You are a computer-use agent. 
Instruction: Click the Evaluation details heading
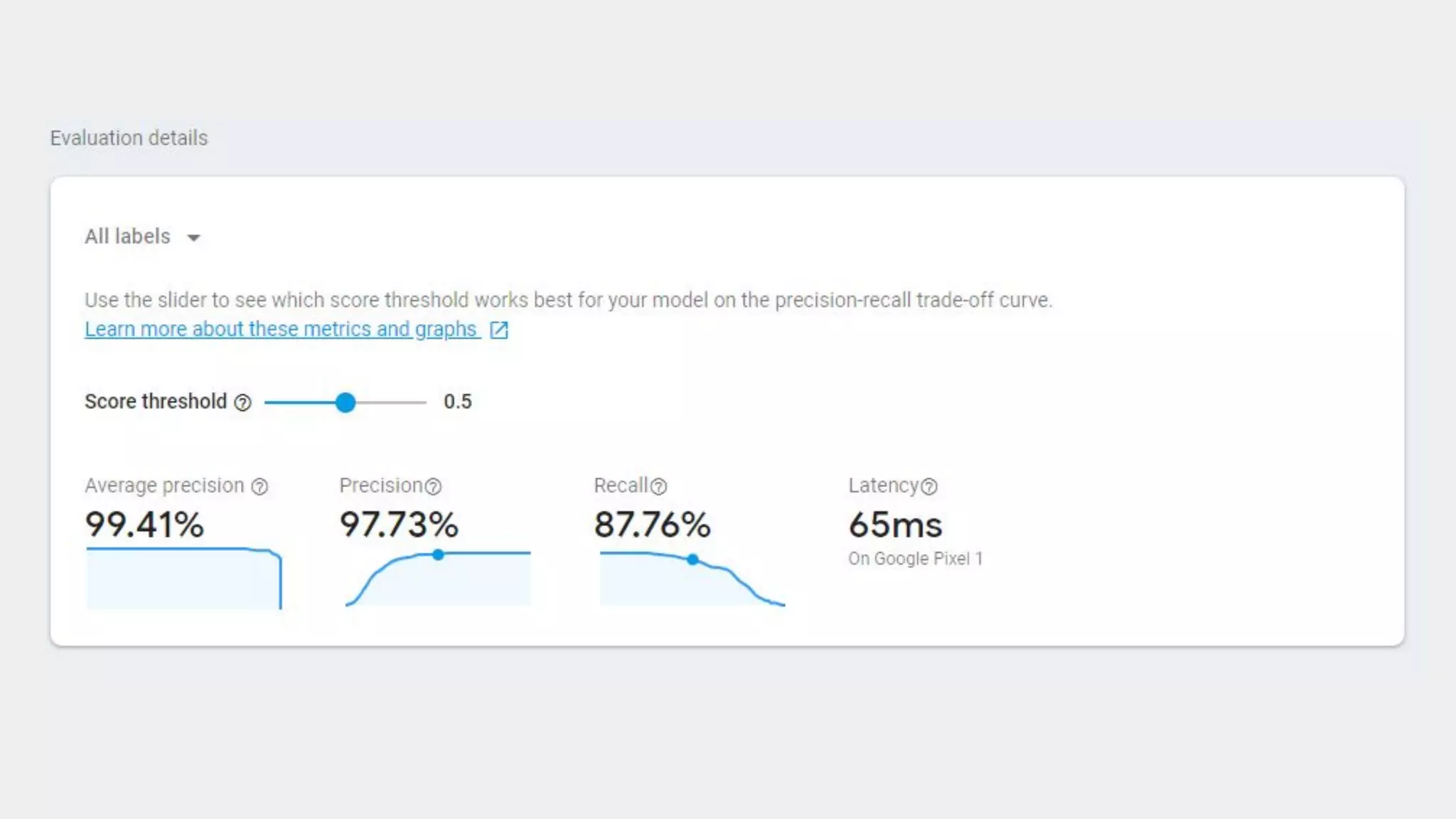pyautogui.click(x=129, y=138)
